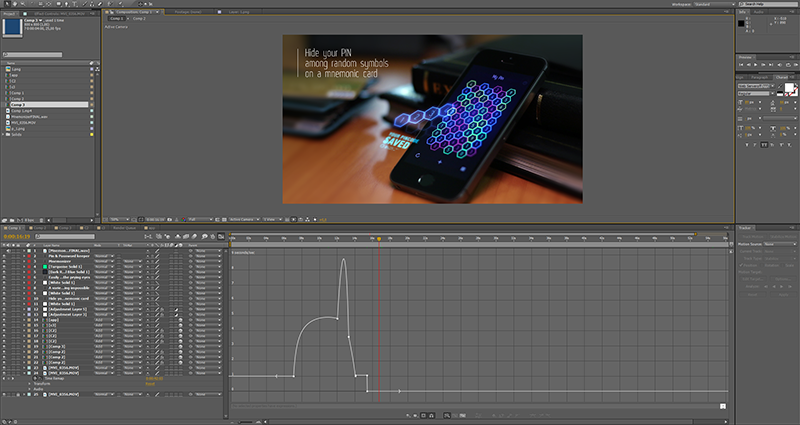This screenshot has height=425, width=800.
Task: Select the Clone Stamp tool
Action: 92,4
